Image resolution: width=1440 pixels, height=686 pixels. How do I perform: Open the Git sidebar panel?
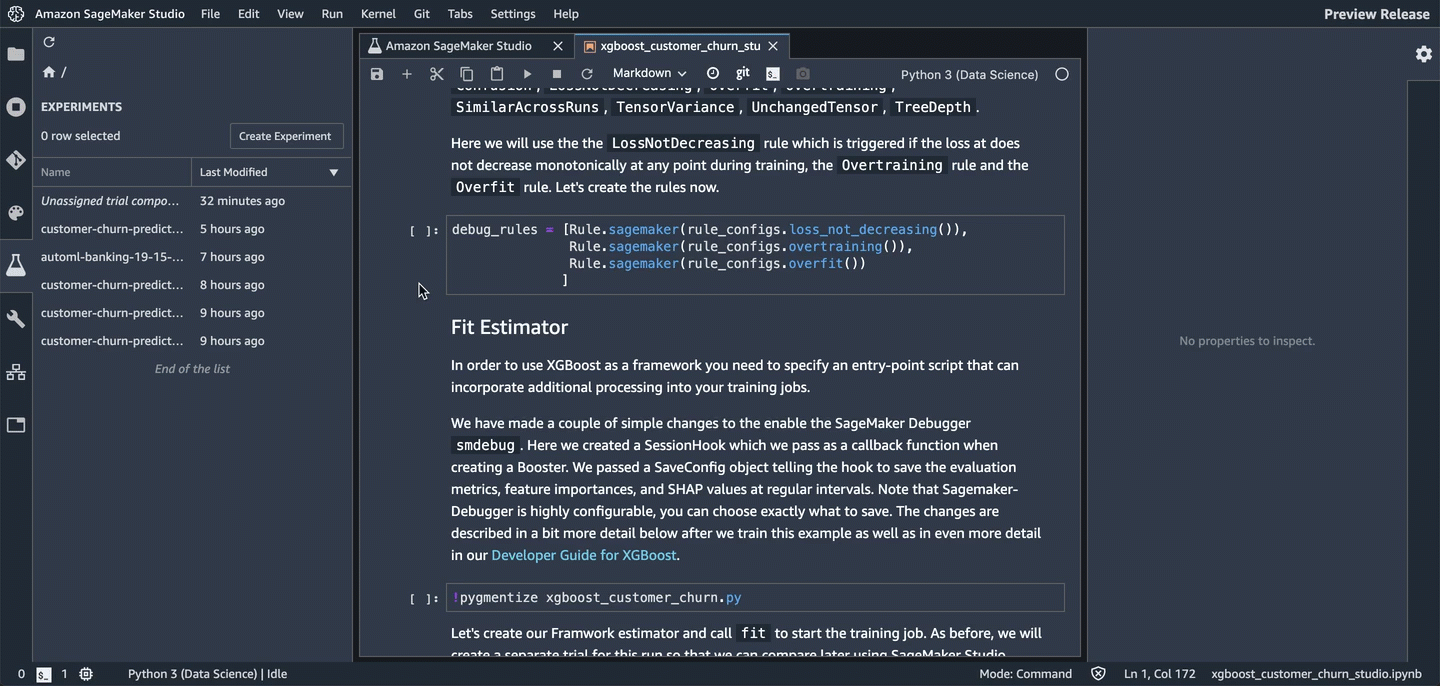(16, 160)
